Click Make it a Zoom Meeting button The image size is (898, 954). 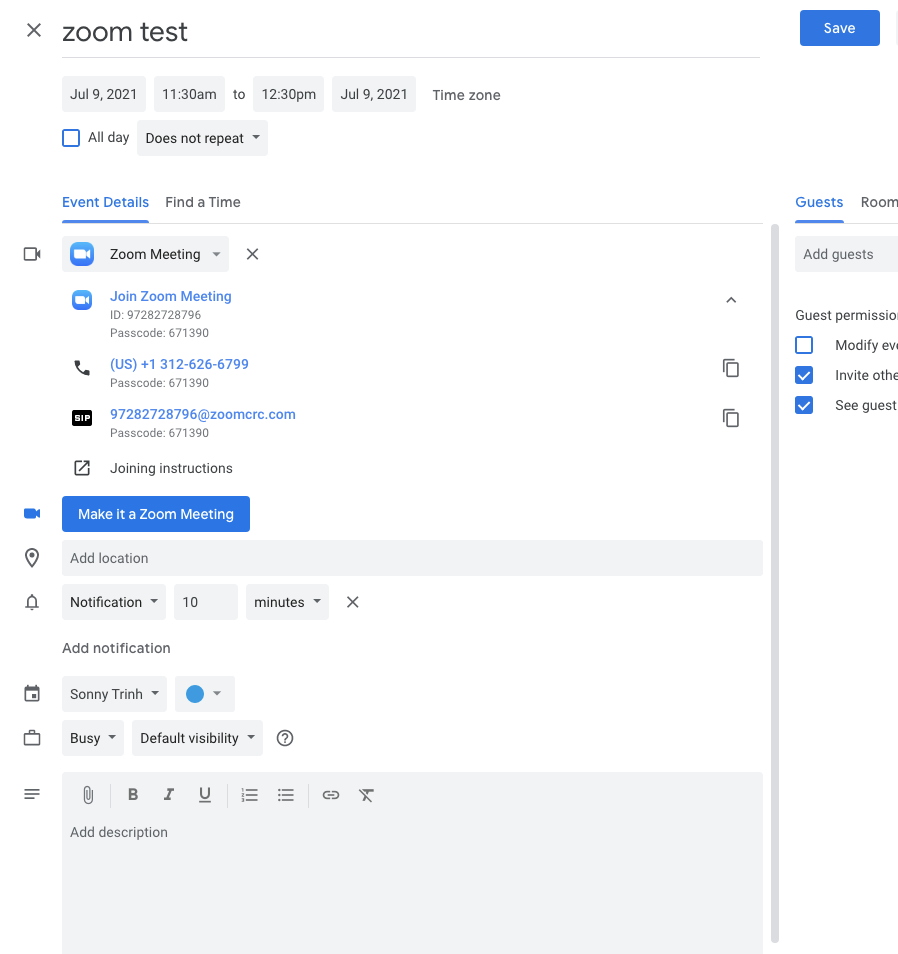156,514
